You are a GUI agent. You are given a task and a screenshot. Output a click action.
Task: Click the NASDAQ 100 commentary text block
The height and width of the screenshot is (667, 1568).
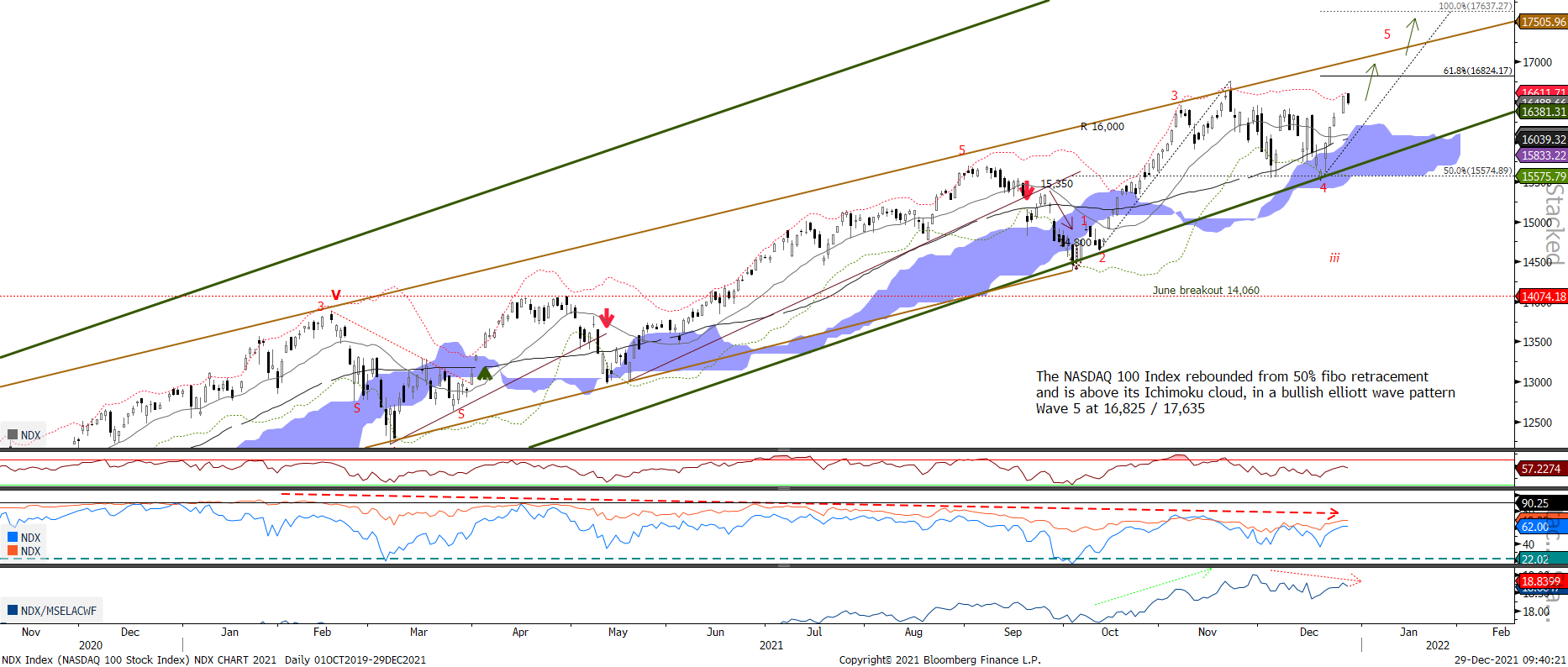click(x=1245, y=392)
